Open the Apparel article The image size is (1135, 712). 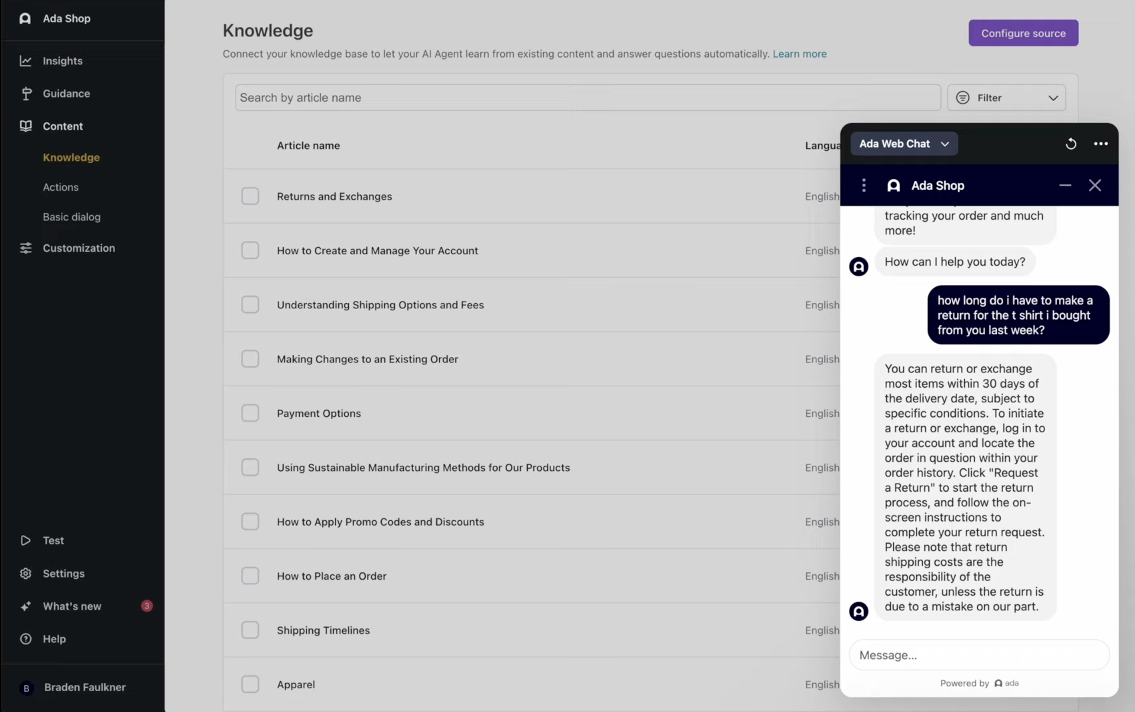[296, 685]
